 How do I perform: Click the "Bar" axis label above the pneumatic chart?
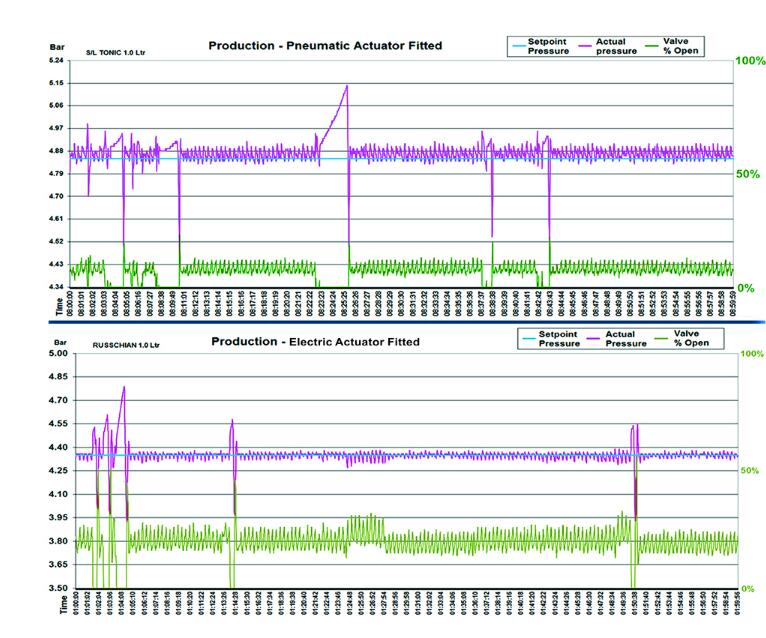(x=59, y=47)
